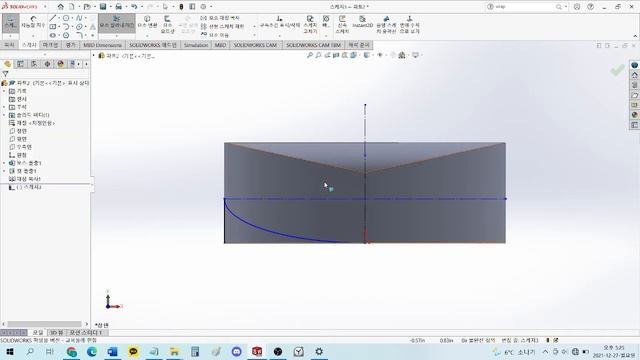Click the Undo icon
The height and width of the screenshot is (360, 640).
pyautogui.click(x=134, y=7)
